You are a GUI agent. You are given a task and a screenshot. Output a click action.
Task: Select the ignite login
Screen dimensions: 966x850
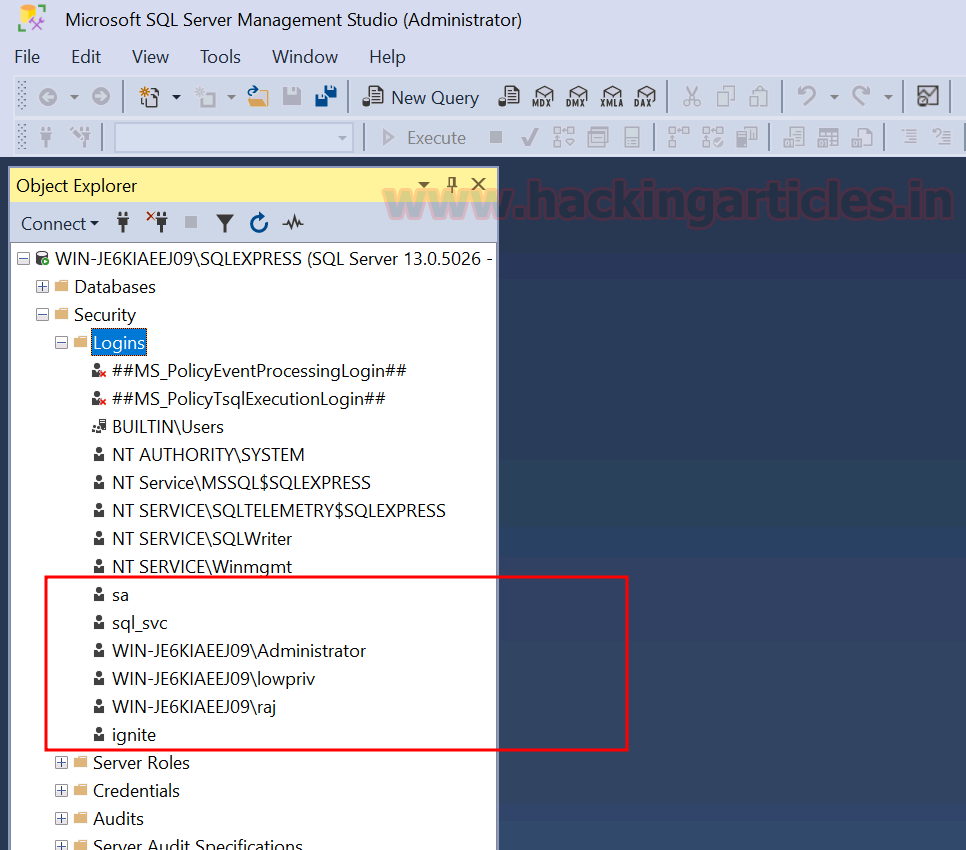click(x=134, y=735)
